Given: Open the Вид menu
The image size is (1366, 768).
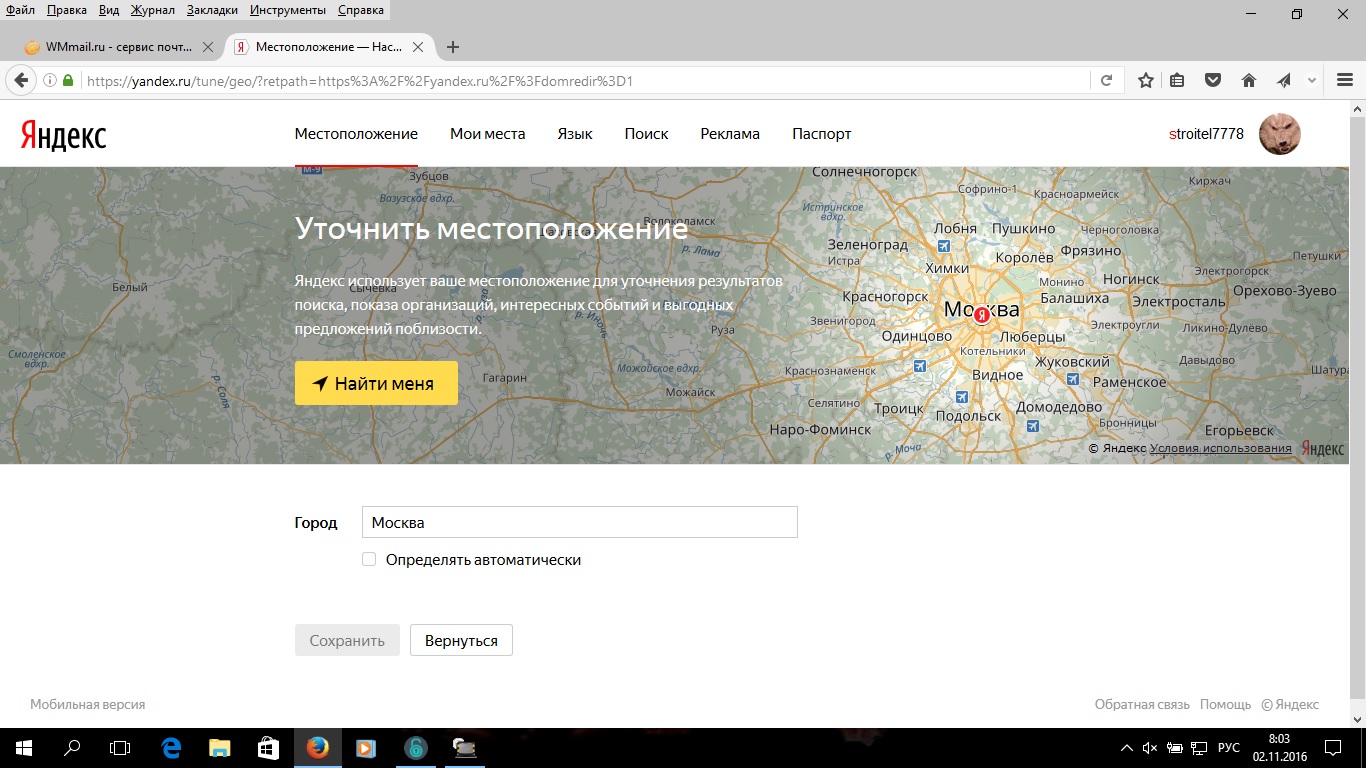Looking at the screenshot, I should pyautogui.click(x=109, y=10).
